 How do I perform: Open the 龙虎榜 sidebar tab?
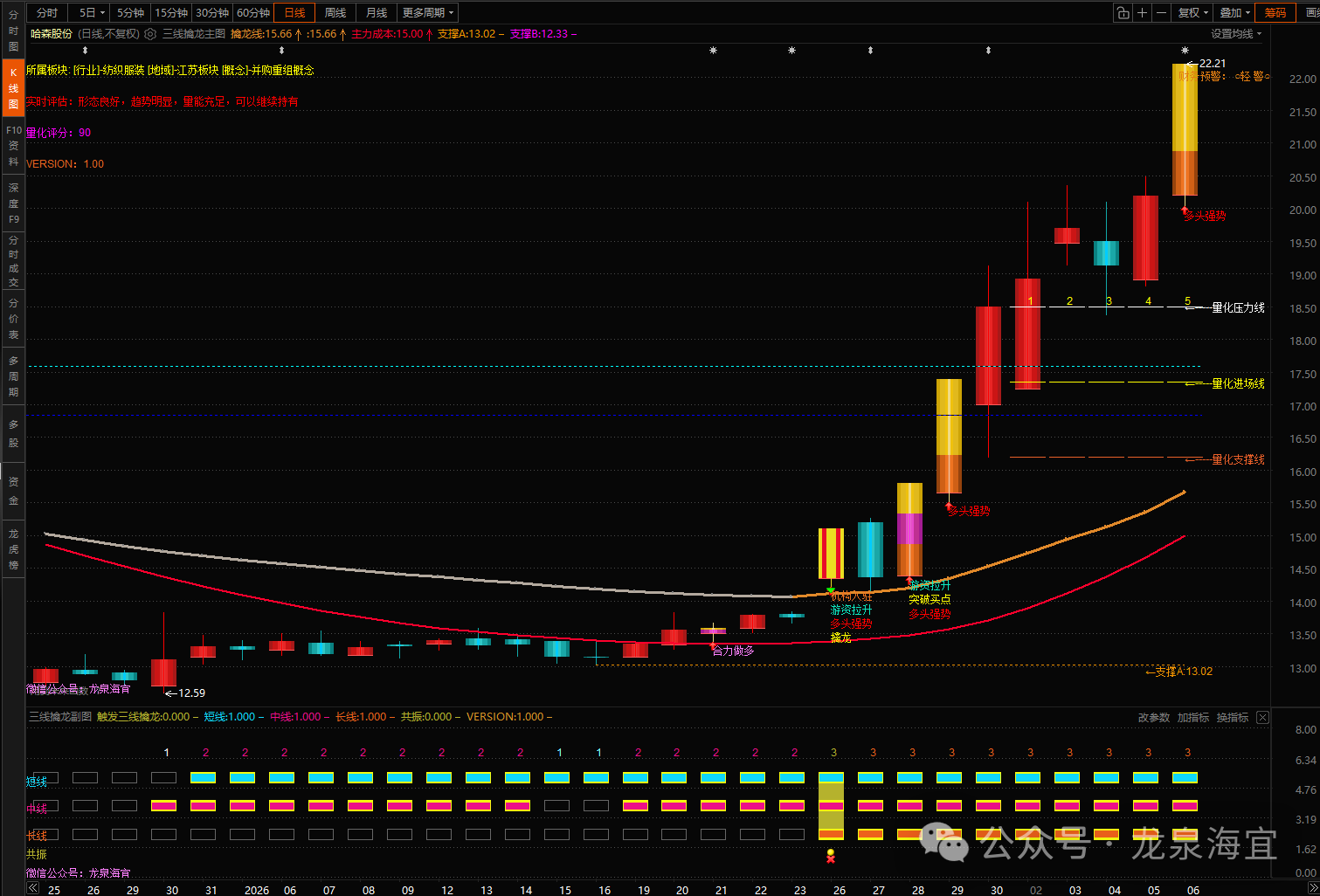point(13,549)
